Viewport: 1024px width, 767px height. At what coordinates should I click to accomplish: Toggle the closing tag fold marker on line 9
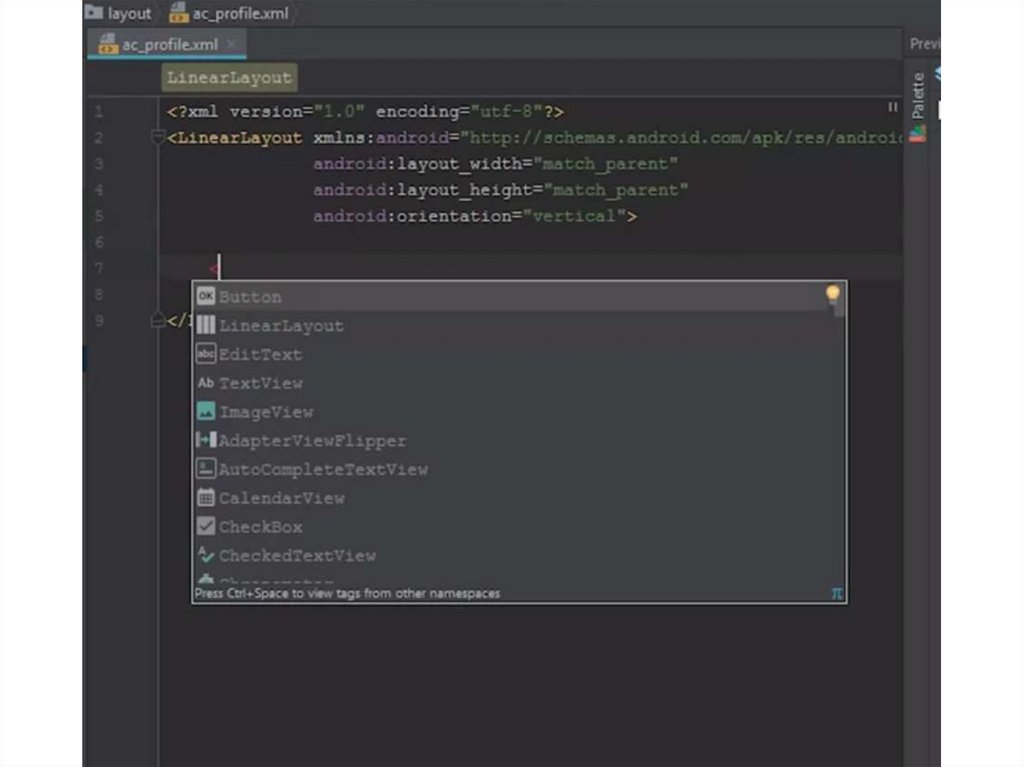pos(157,321)
